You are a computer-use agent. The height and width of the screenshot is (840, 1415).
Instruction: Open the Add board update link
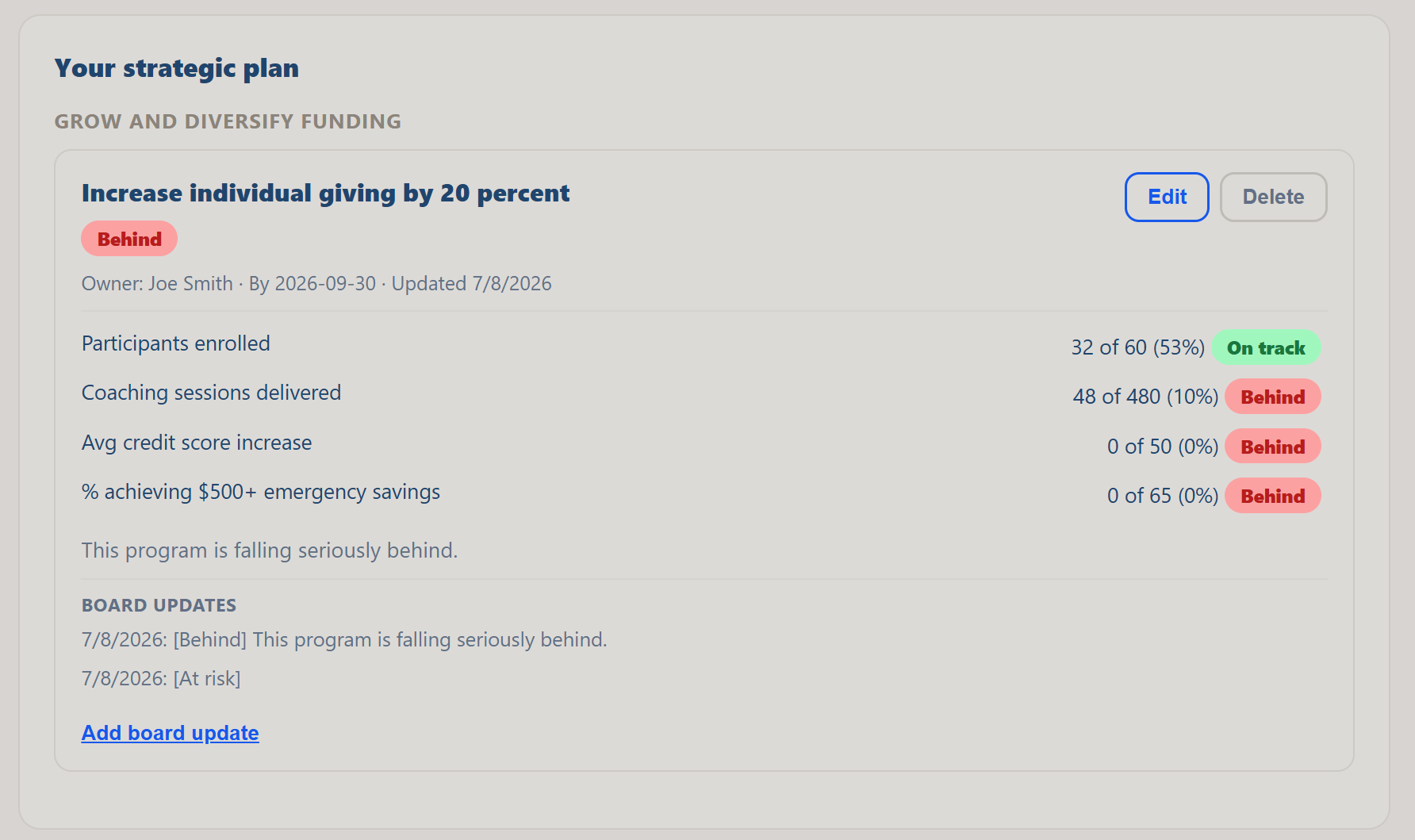[170, 733]
